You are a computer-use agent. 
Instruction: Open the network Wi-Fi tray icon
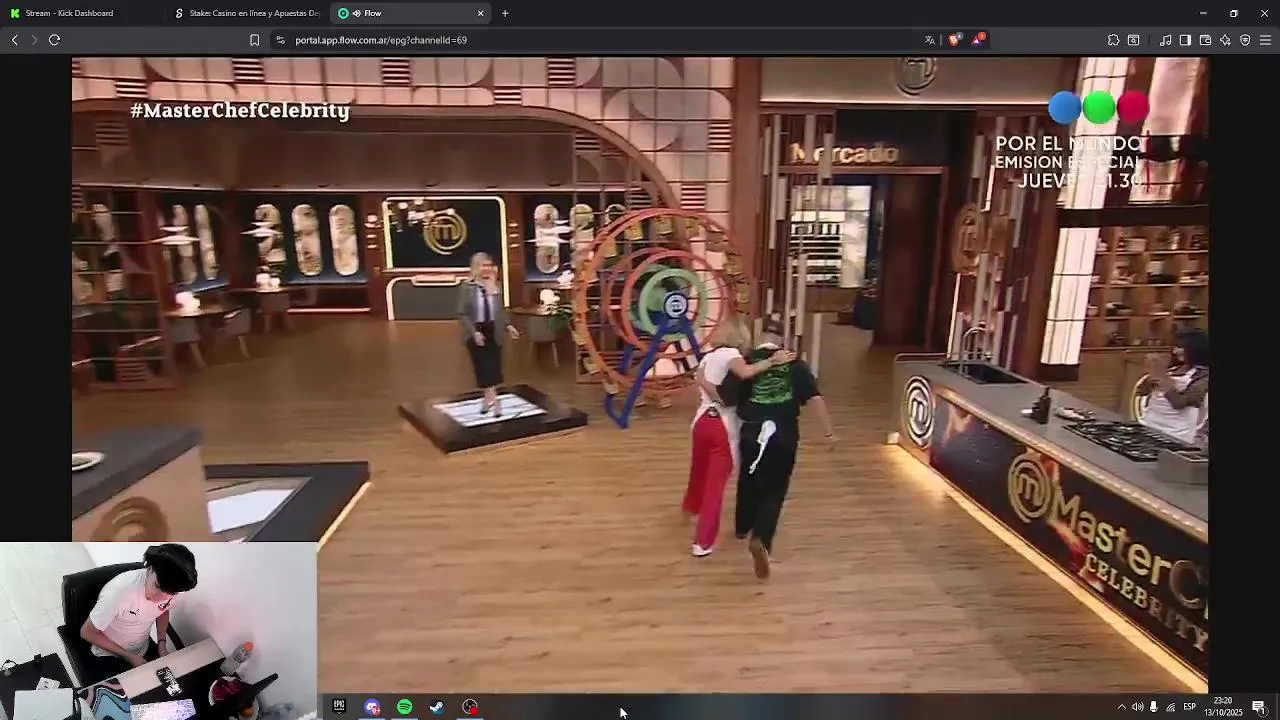pos(1171,707)
